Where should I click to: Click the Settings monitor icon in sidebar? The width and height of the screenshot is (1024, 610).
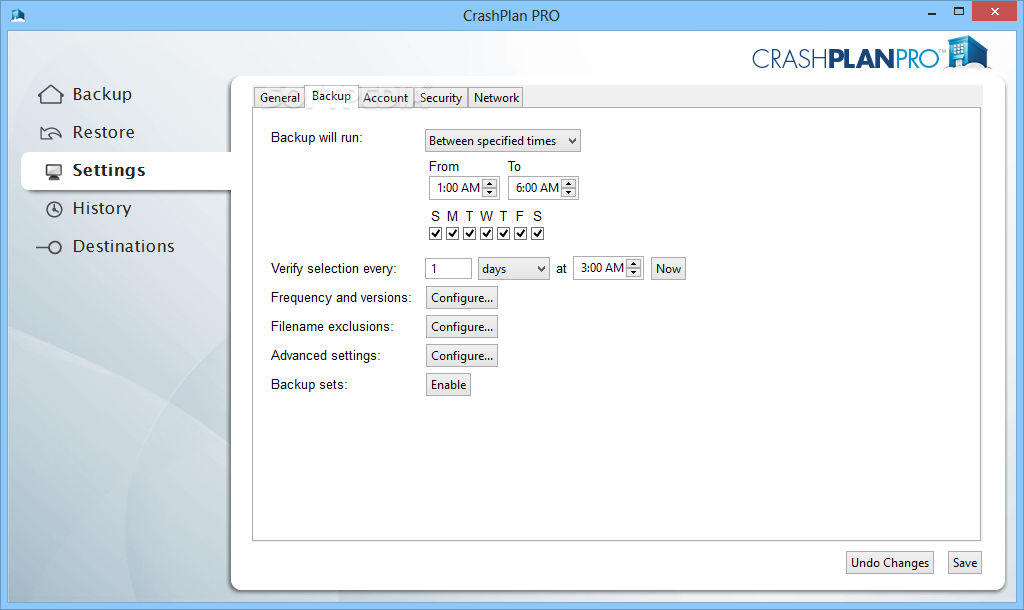[x=54, y=172]
